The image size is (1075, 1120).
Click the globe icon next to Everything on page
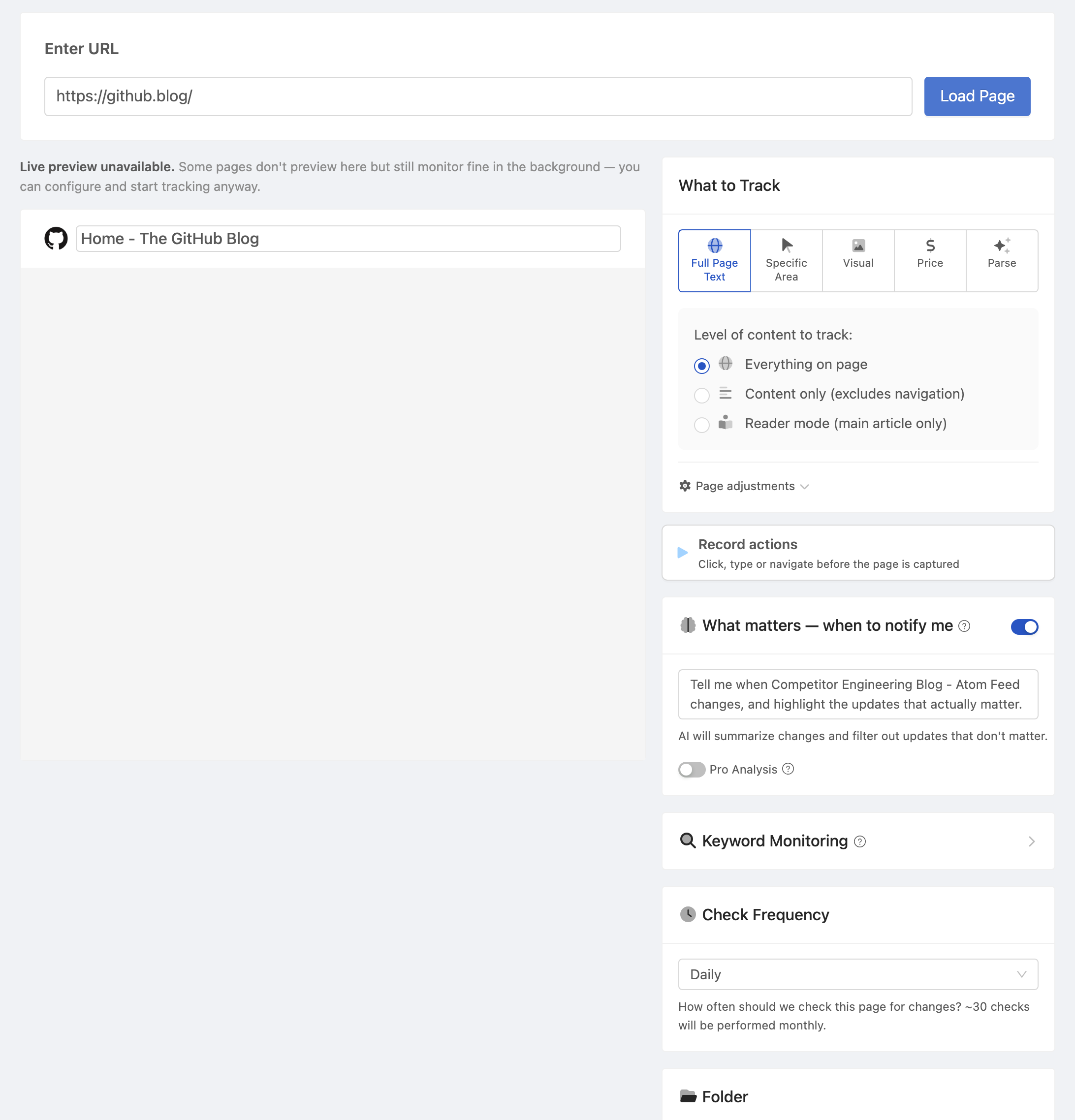click(x=725, y=364)
